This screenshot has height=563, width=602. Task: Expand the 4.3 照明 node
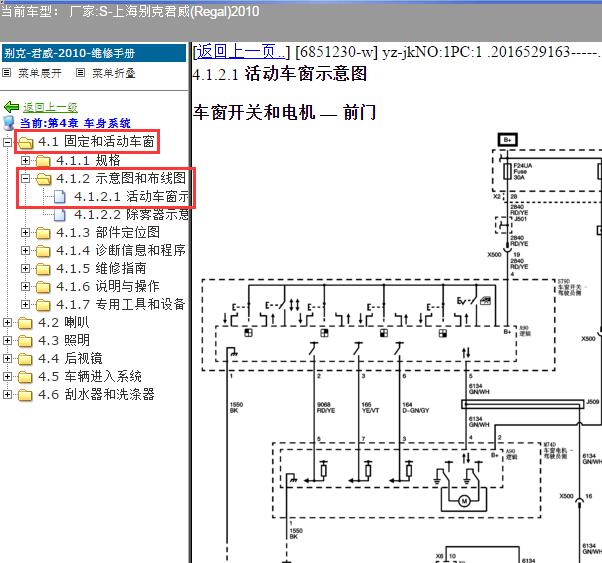(x=7, y=341)
